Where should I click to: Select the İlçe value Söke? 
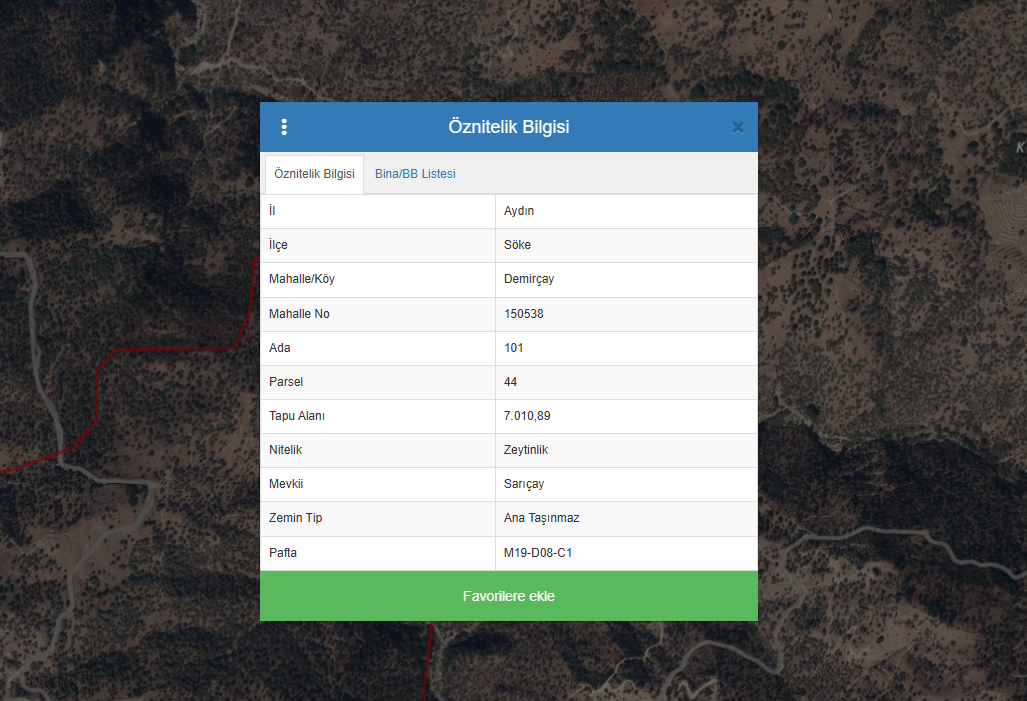point(517,245)
